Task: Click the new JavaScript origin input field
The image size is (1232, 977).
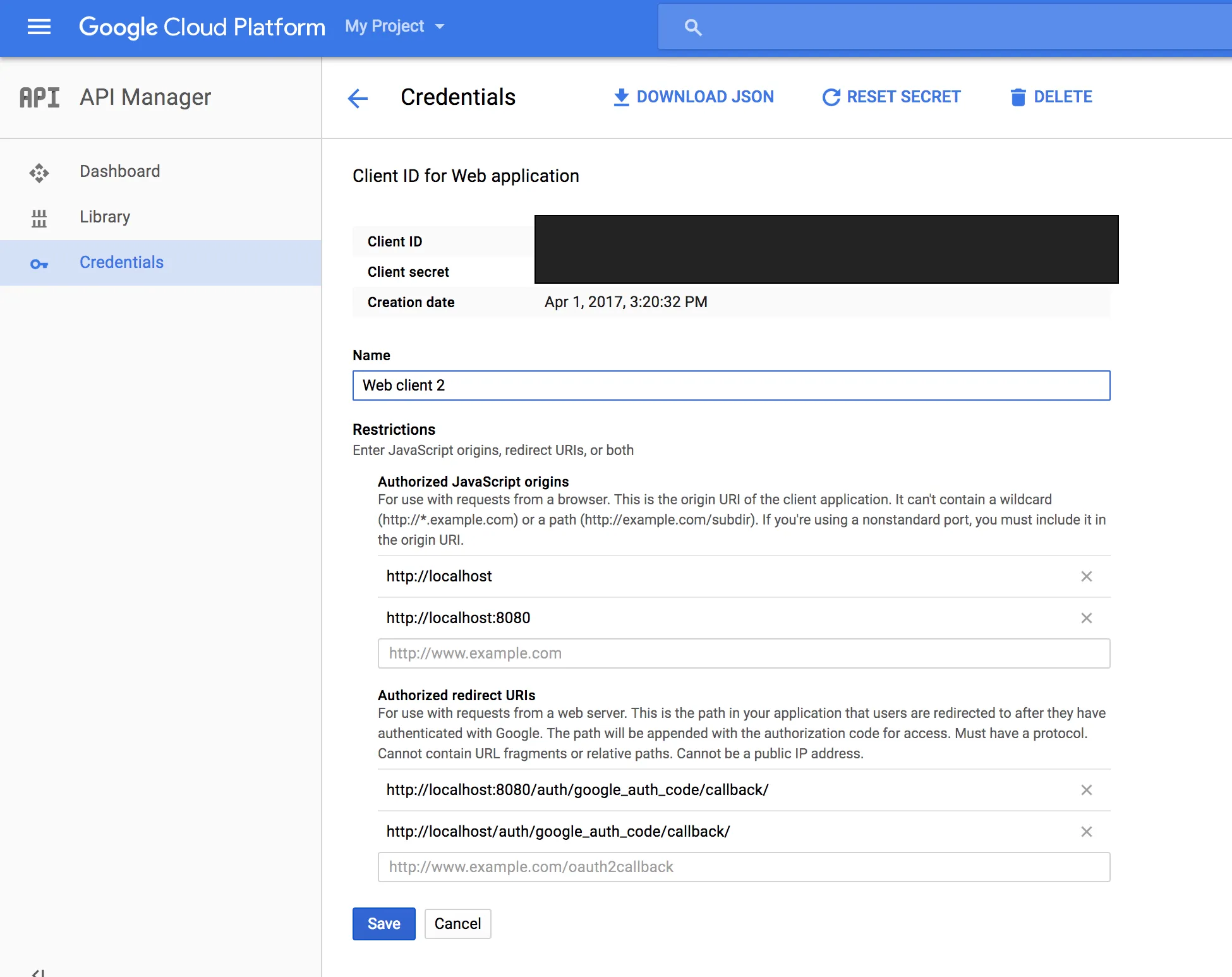Action: tap(744, 653)
